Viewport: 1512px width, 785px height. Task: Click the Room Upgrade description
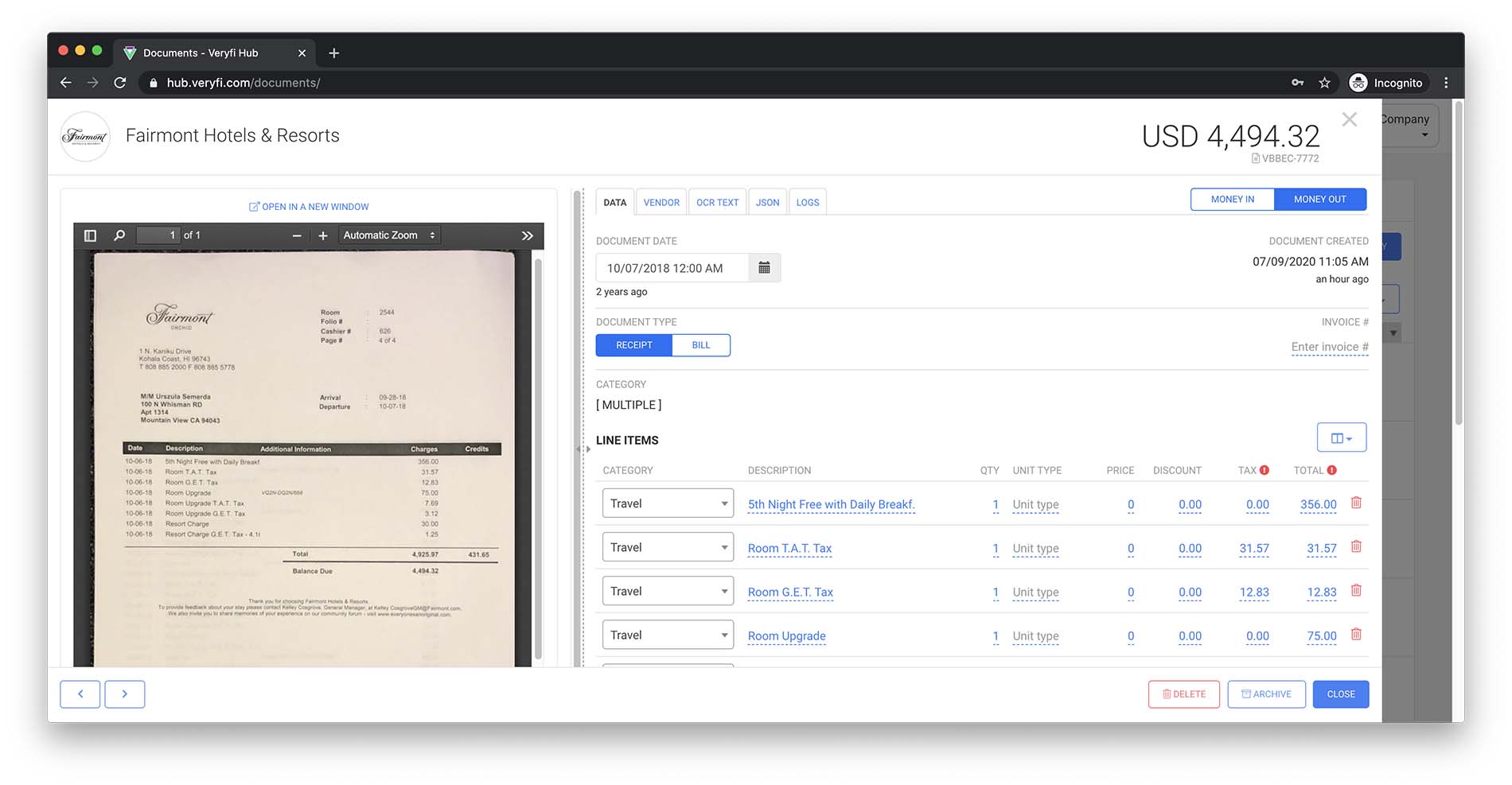click(787, 636)
